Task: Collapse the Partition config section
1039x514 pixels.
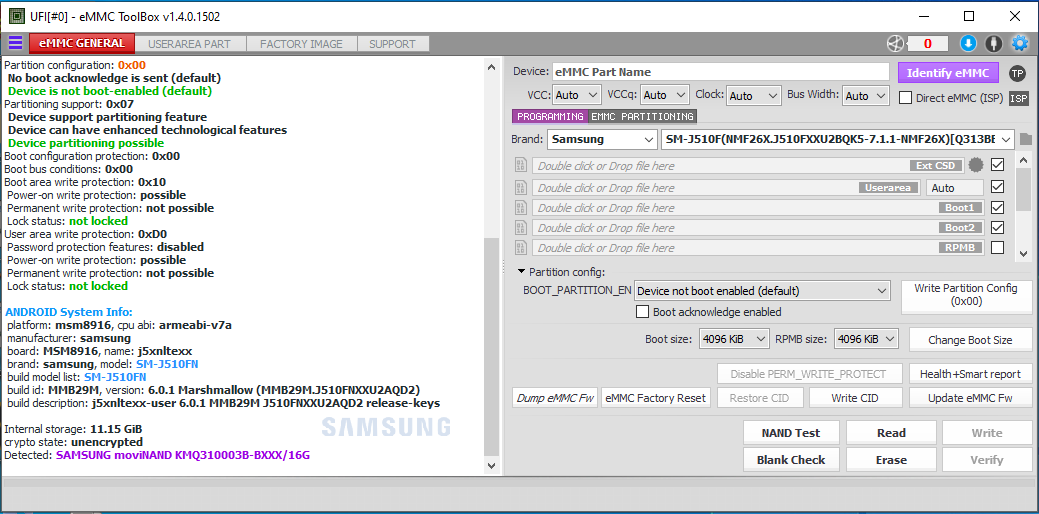Action: pyautogui.click(x=522, y=272)
